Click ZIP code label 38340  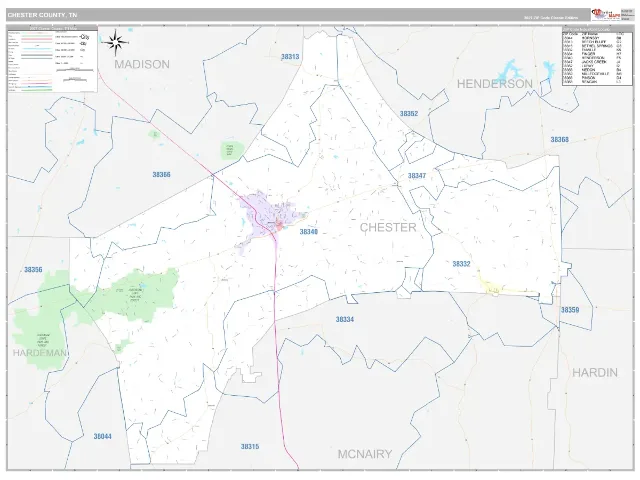click(309, 231)
